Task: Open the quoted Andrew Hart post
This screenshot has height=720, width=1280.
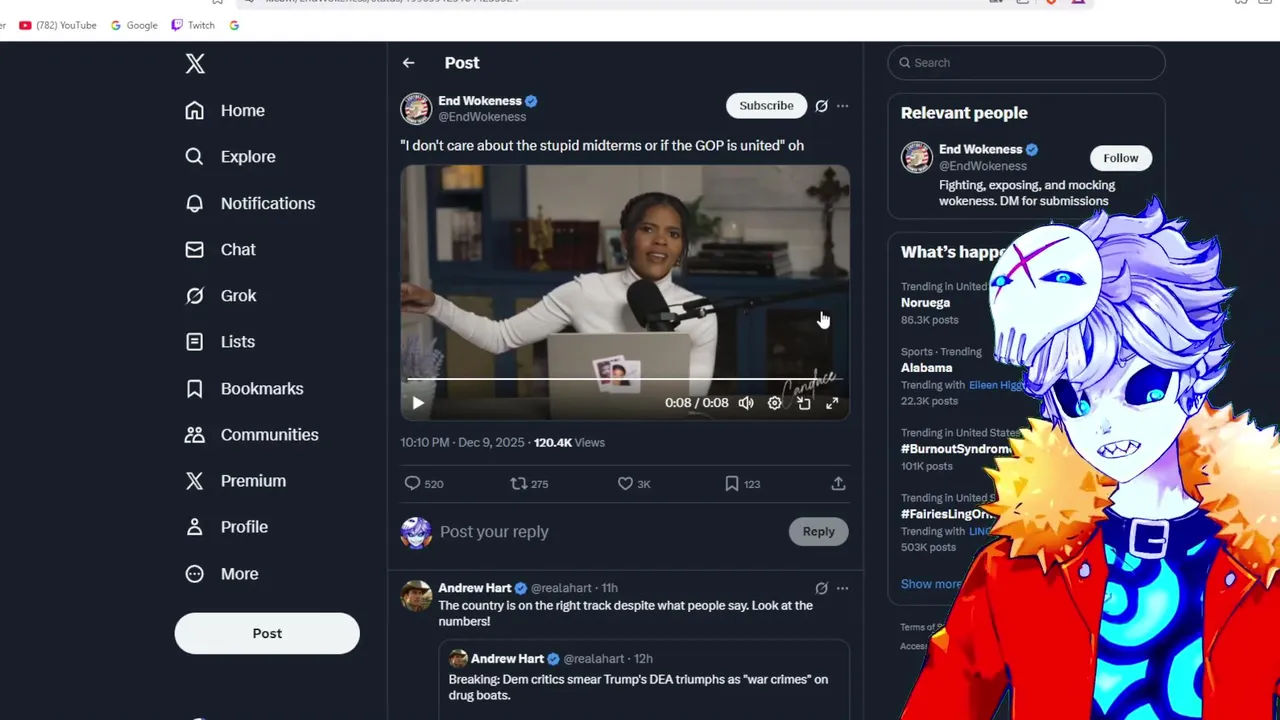Action: [644, 680]
